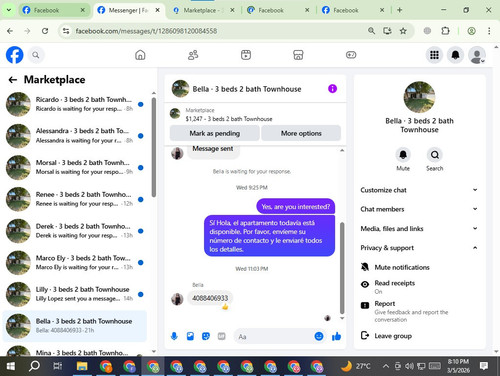Open Renee's conversation
This screenshot has height=376, width=500.
pos(75,199)
